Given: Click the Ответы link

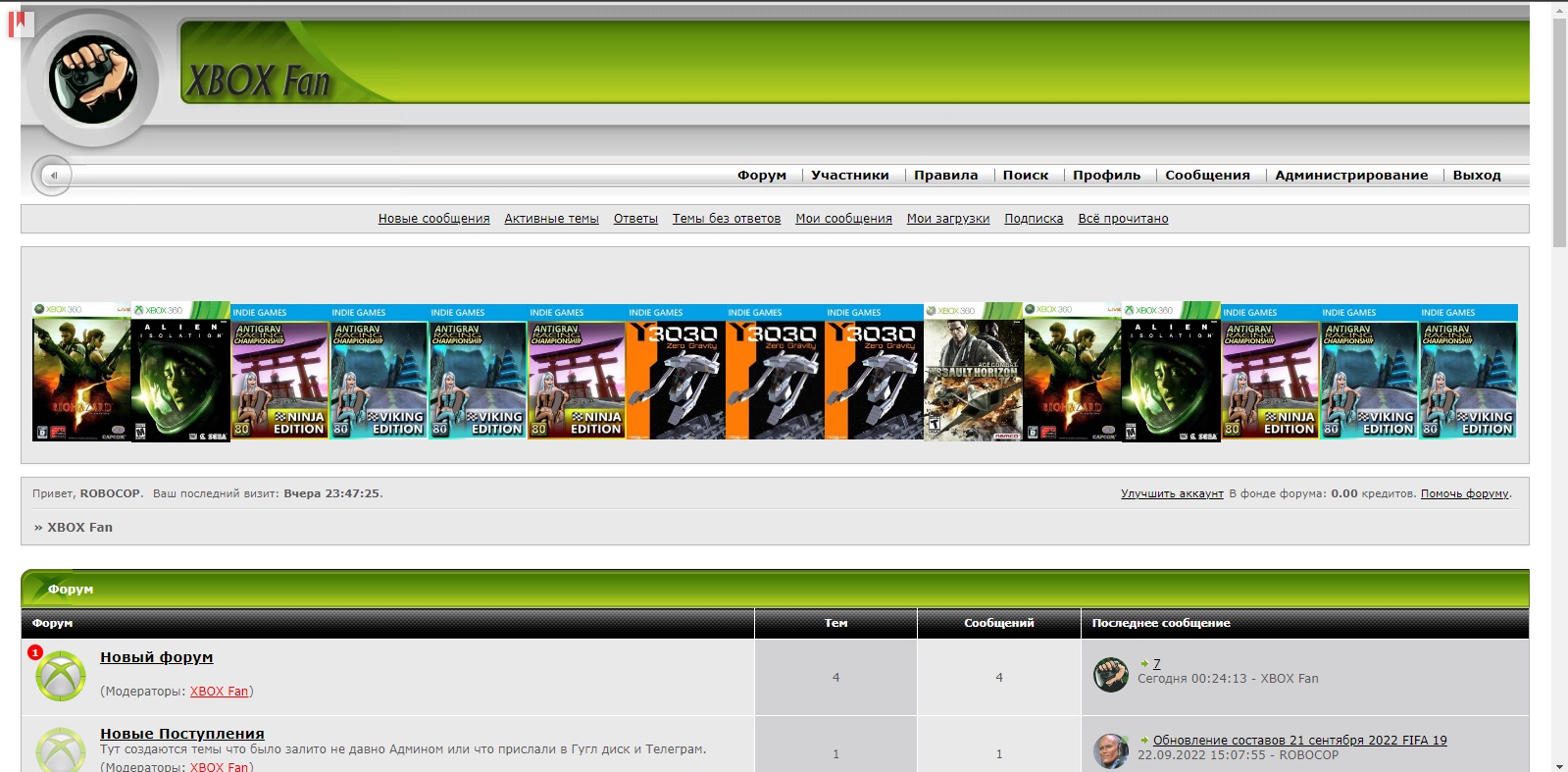Looking at the screenshot, I should point(635,219).
